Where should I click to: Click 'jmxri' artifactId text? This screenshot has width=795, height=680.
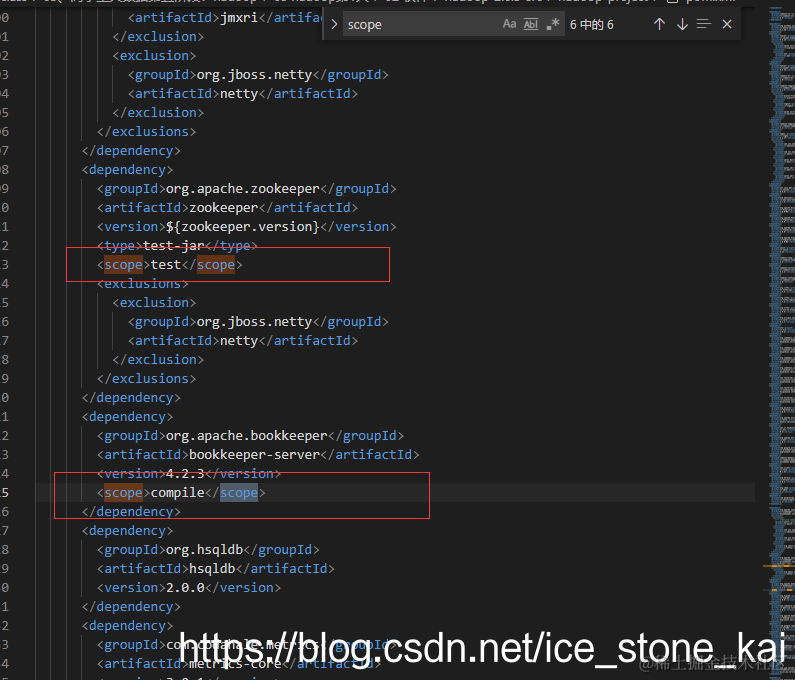tap(239, 18)
